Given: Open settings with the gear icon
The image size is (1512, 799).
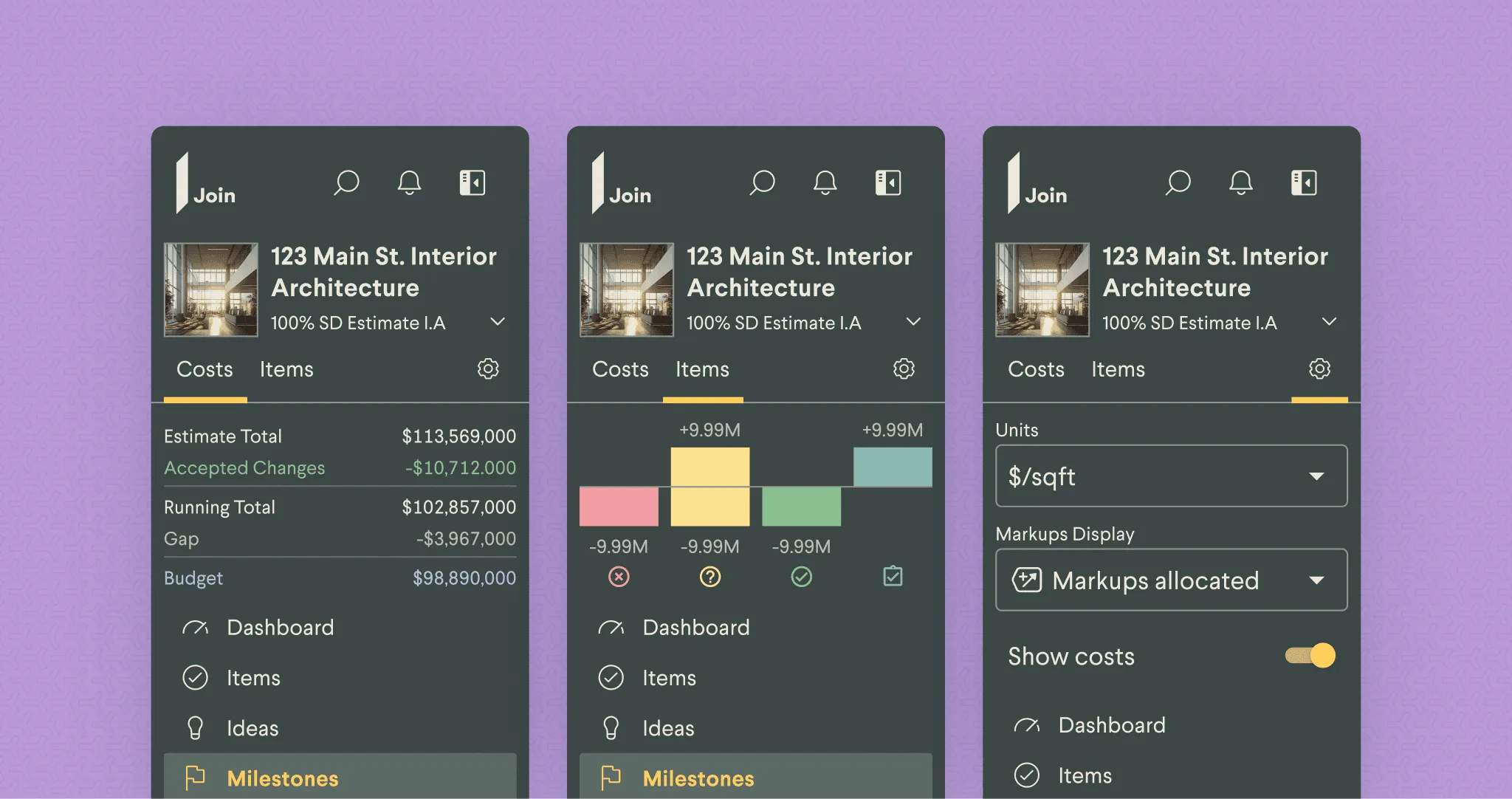Looking at the screenshot, I should point(488,369).
